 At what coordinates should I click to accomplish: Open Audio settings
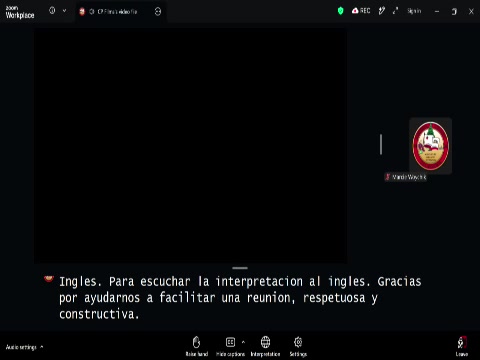tap(21, 347)
